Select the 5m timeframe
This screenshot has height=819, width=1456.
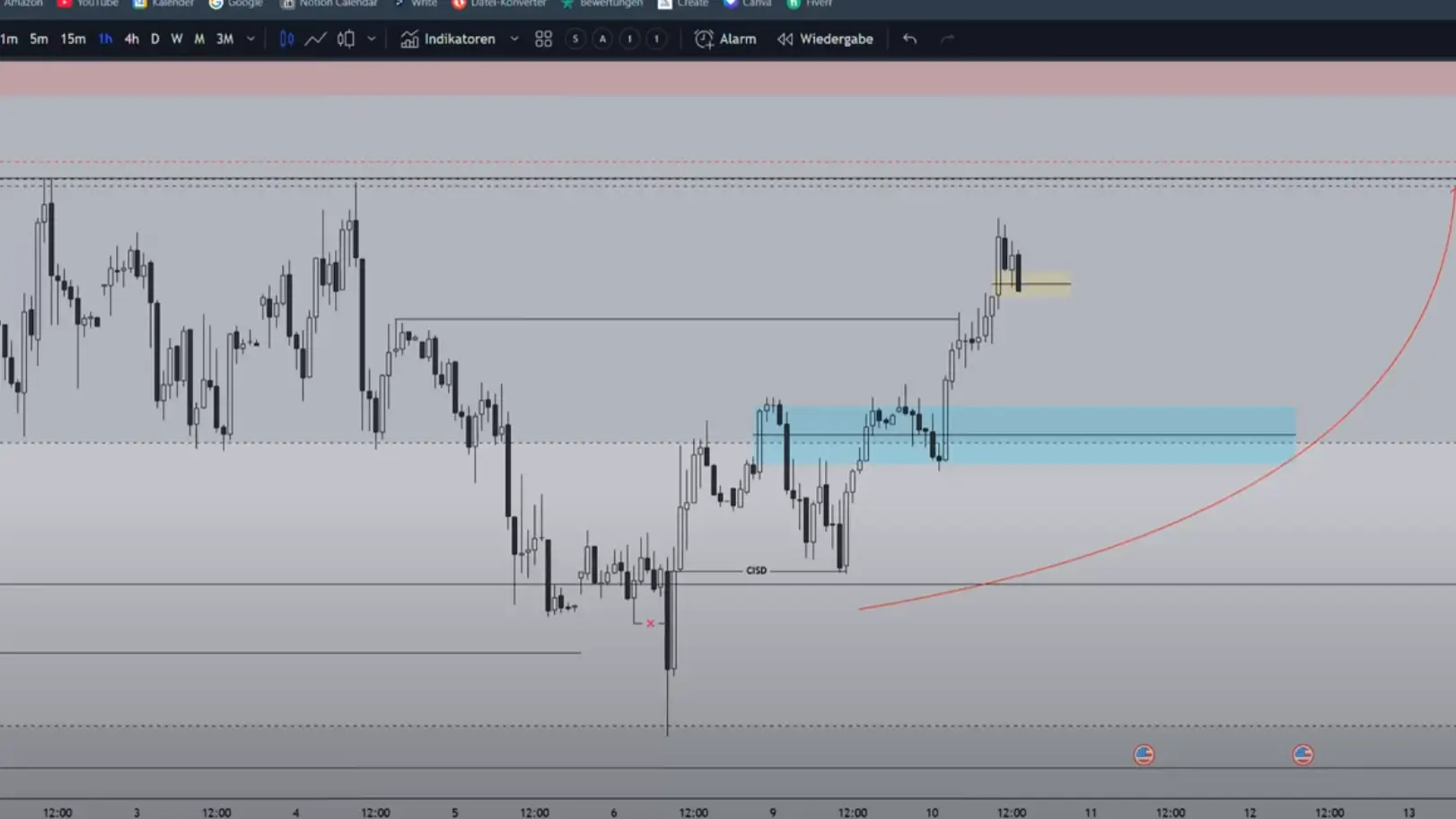39,39
